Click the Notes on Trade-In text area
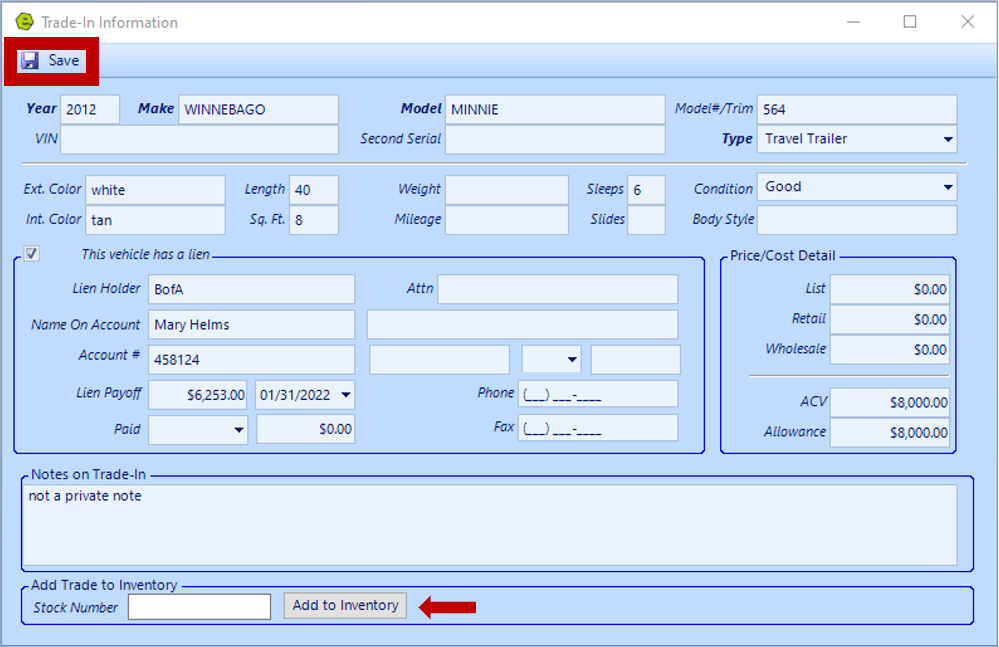Image resolution: width=999 pixels, height=647 pixels. click(489, 525)
